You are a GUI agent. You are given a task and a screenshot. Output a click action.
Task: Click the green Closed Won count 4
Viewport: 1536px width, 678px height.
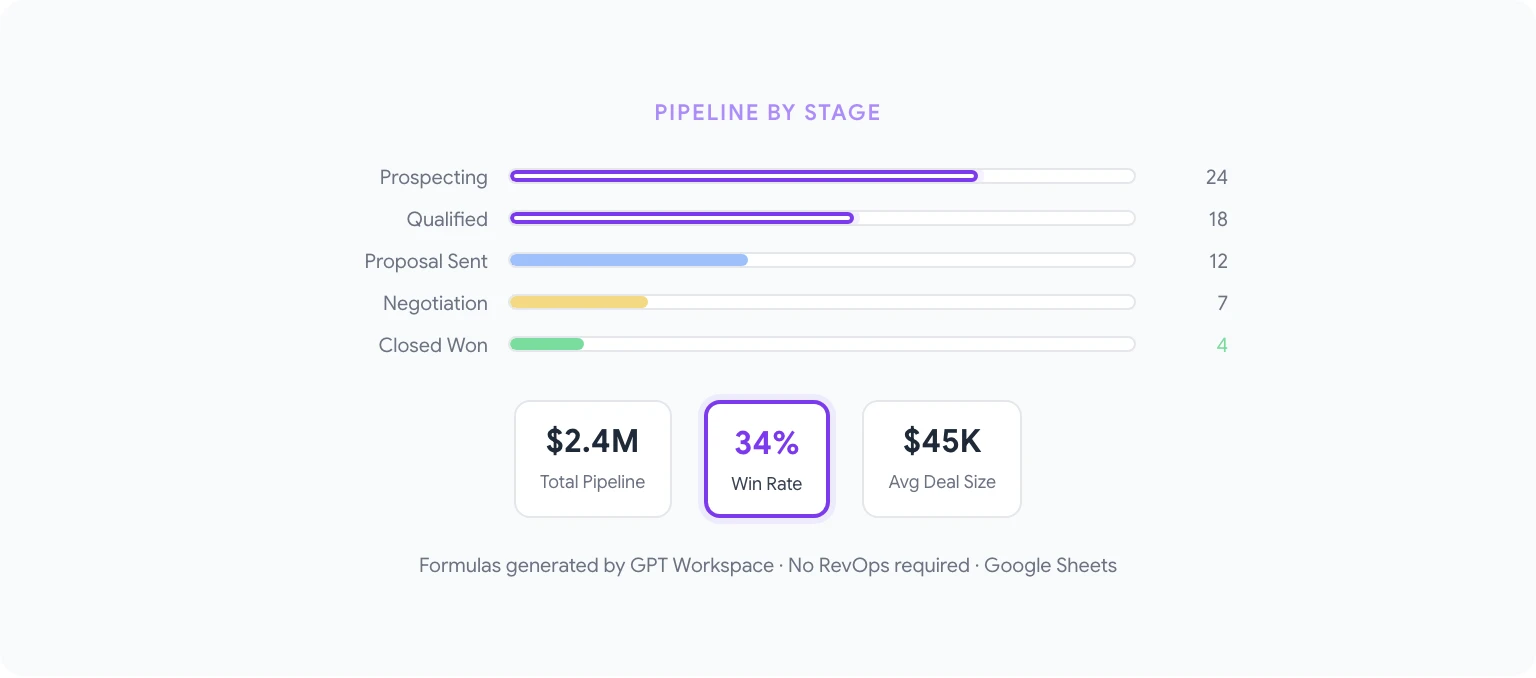click(x=1221, y=345)
